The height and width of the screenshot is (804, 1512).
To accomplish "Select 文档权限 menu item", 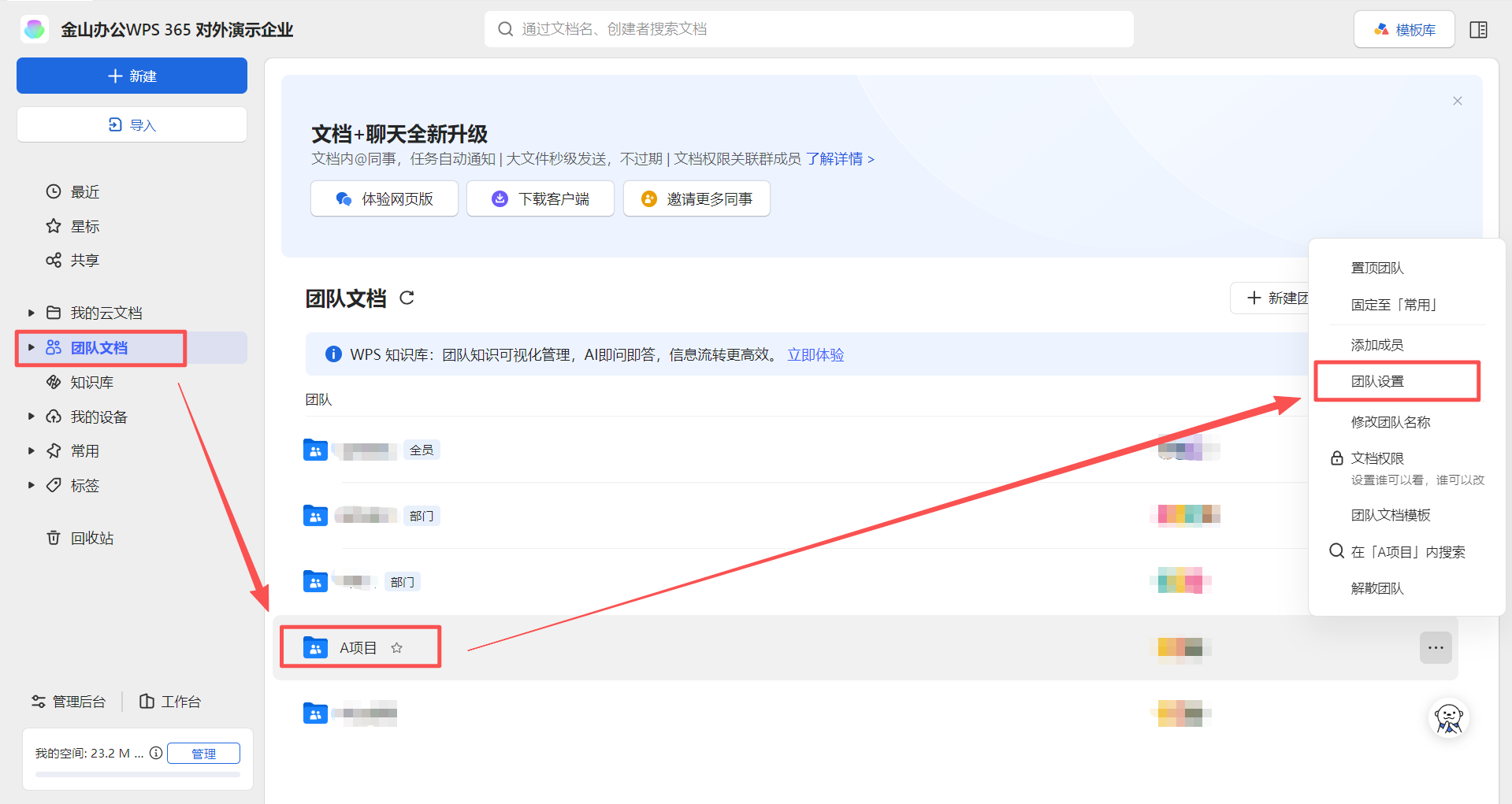I will 1406,468.
